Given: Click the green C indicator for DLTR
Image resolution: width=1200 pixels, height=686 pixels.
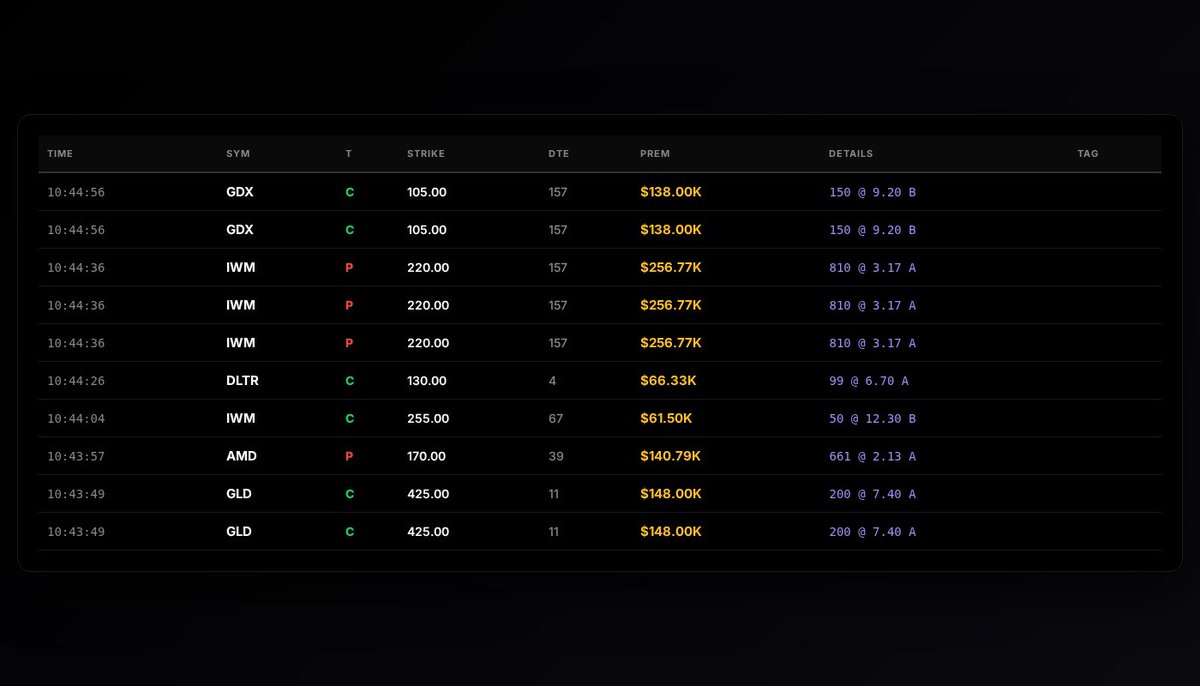Looking at the screenshot, I should (x=348, y=380).
